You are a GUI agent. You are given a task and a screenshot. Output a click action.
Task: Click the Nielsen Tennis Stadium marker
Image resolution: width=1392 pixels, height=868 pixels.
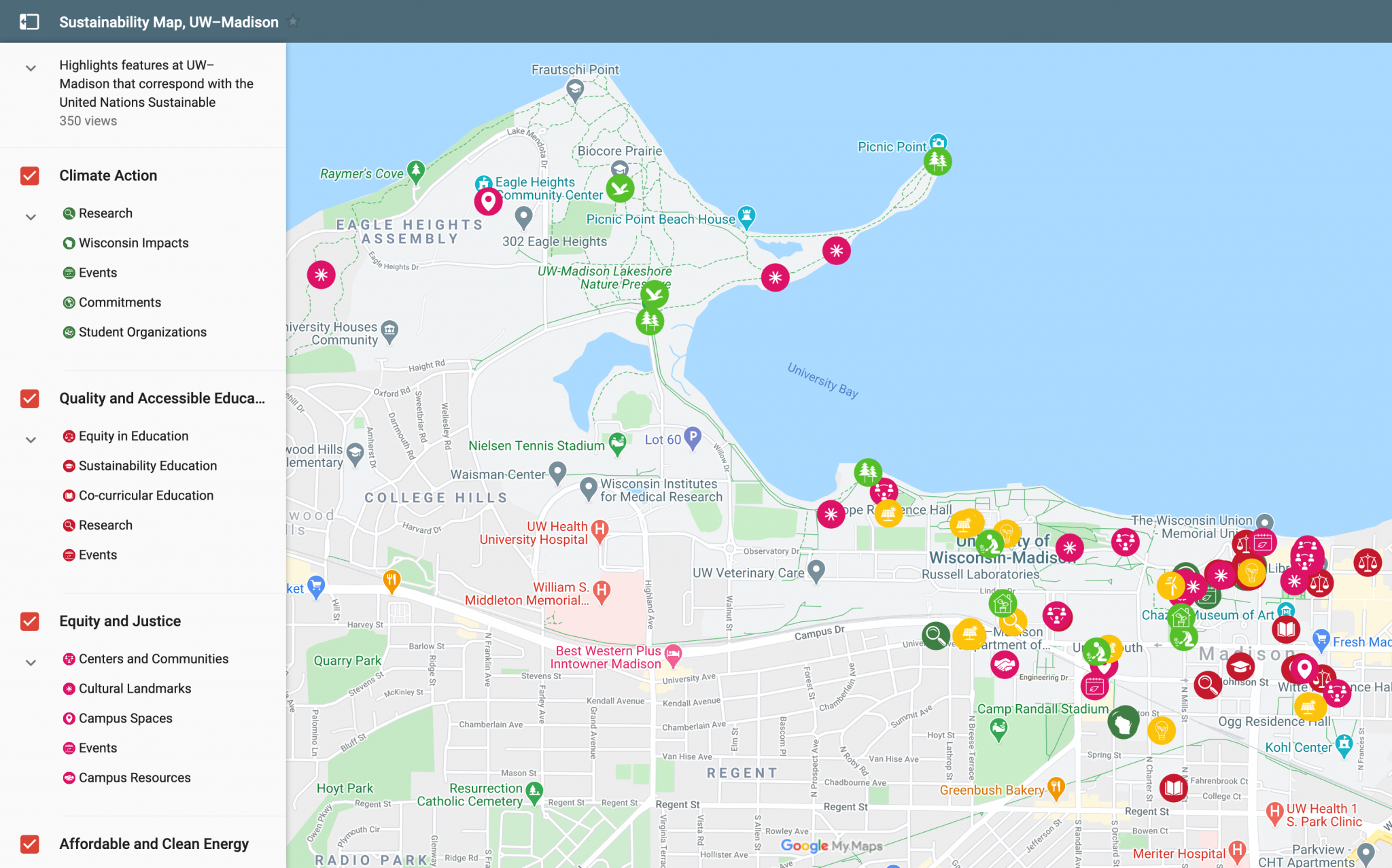pyautogui.click(x=617, y=444)
